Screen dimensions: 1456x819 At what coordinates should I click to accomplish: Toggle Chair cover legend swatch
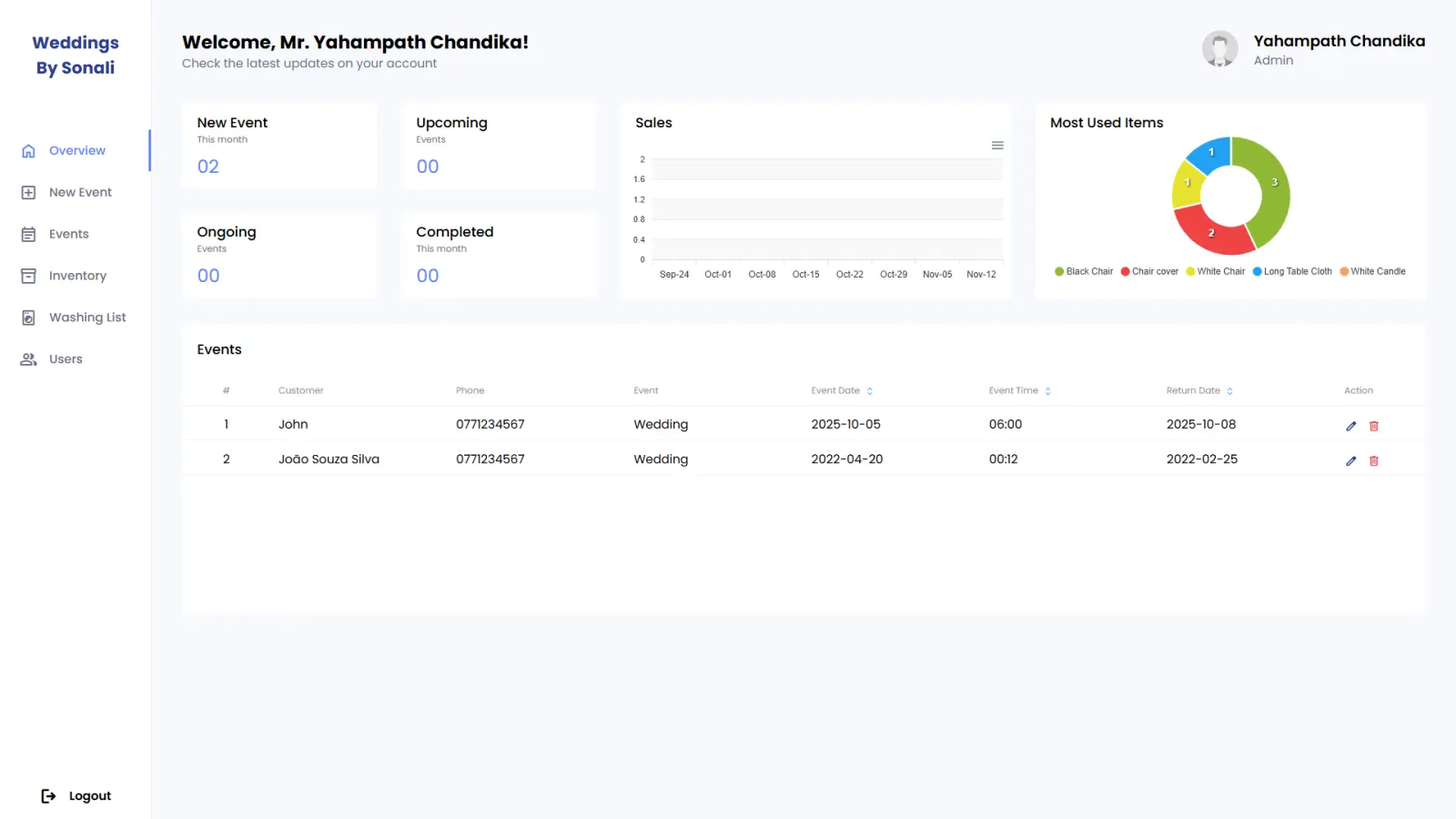point(1126,271)
